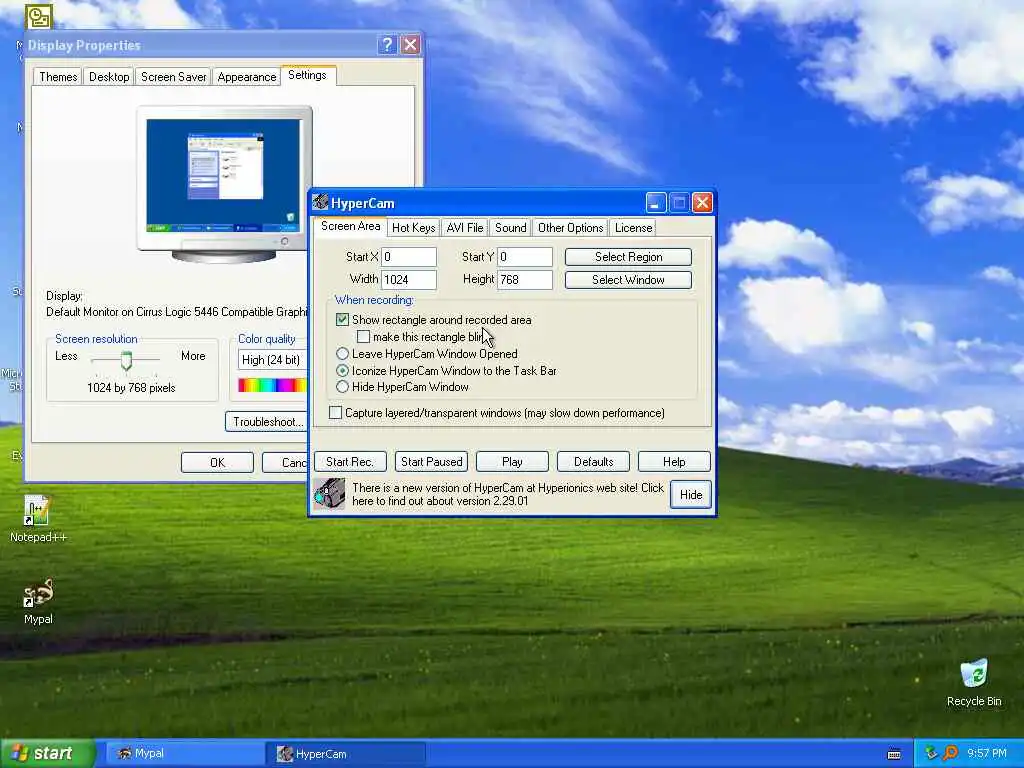Viewport: 1024px width, 768px height.
Task: Select Hide HyperCam Window radio option
Action: tap(342, 387)
